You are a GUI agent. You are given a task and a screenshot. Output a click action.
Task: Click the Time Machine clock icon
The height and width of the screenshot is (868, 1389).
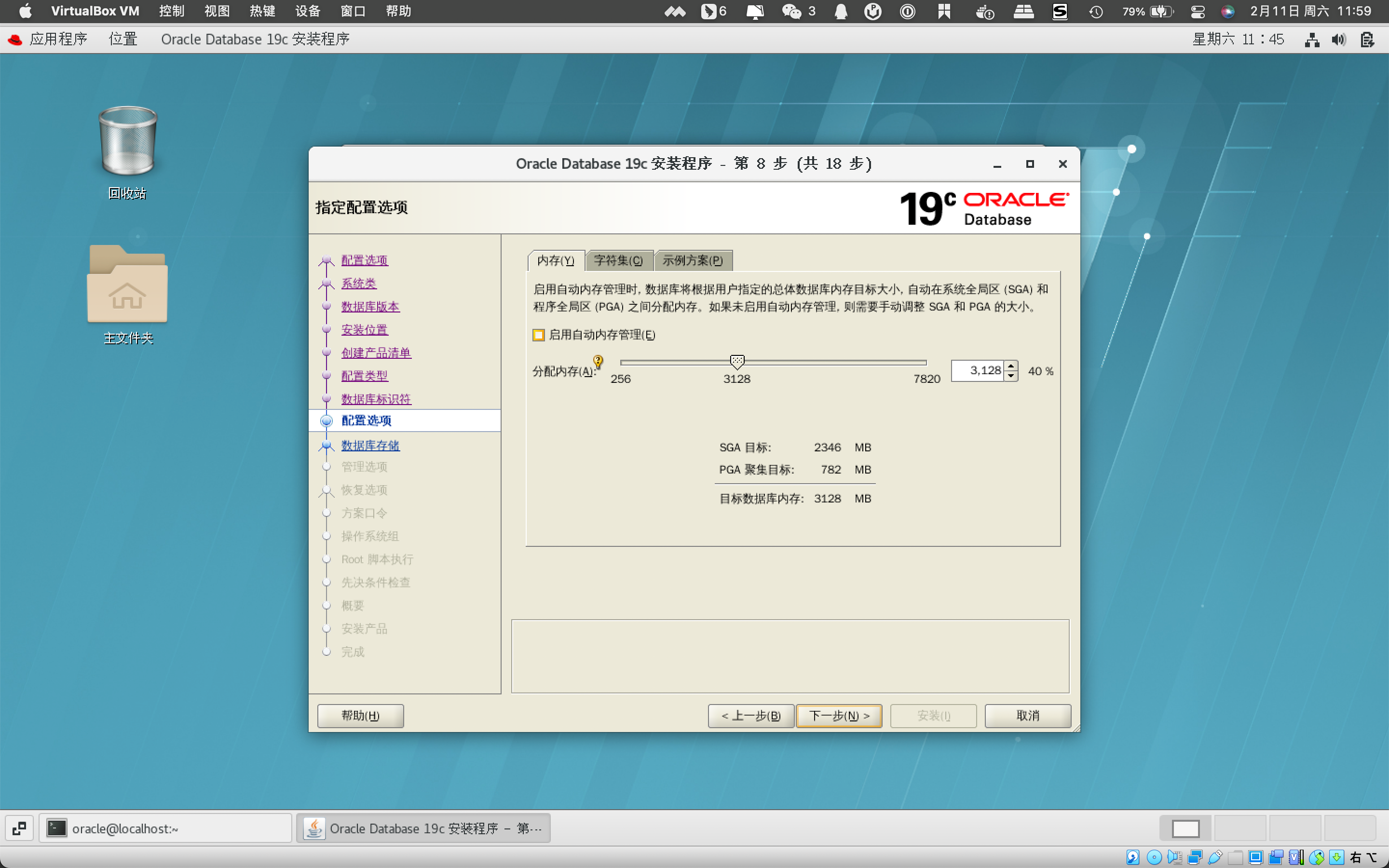(x=1096, y=11)
